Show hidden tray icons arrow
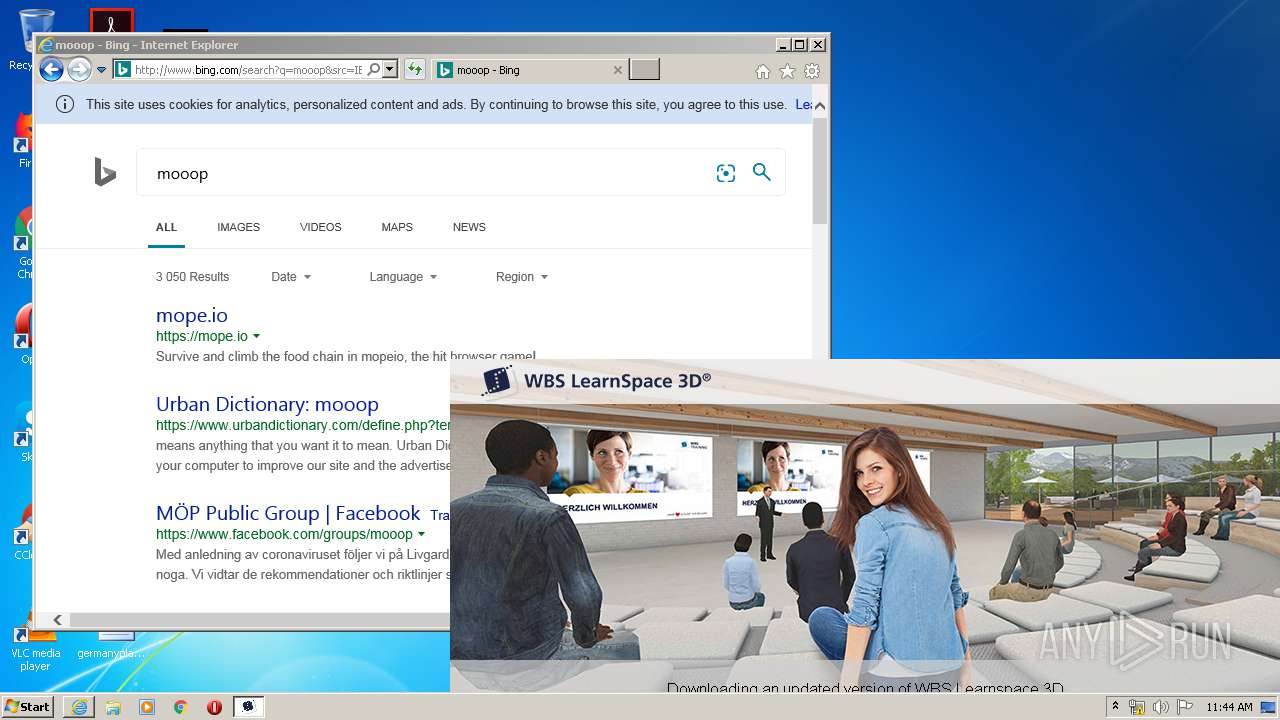This screenshot has height=720, width=1280. tap(1116, 707)
